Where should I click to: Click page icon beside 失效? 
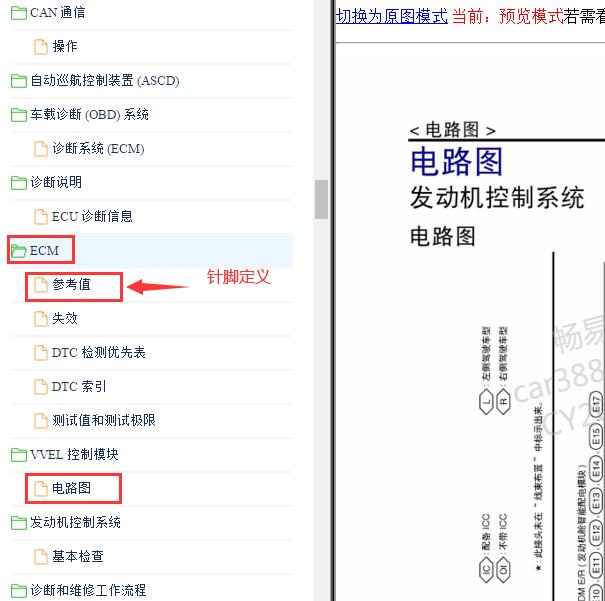tap(41, 319)
